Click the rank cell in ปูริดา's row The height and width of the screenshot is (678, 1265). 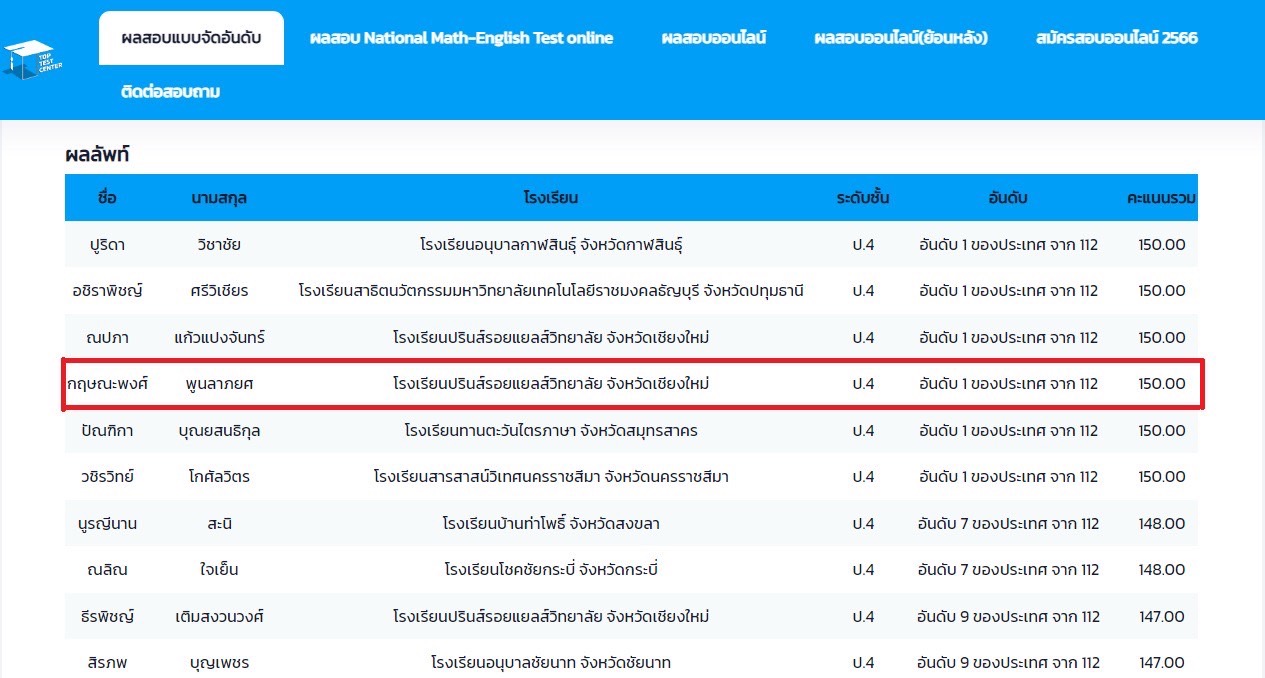[1008, 244]
